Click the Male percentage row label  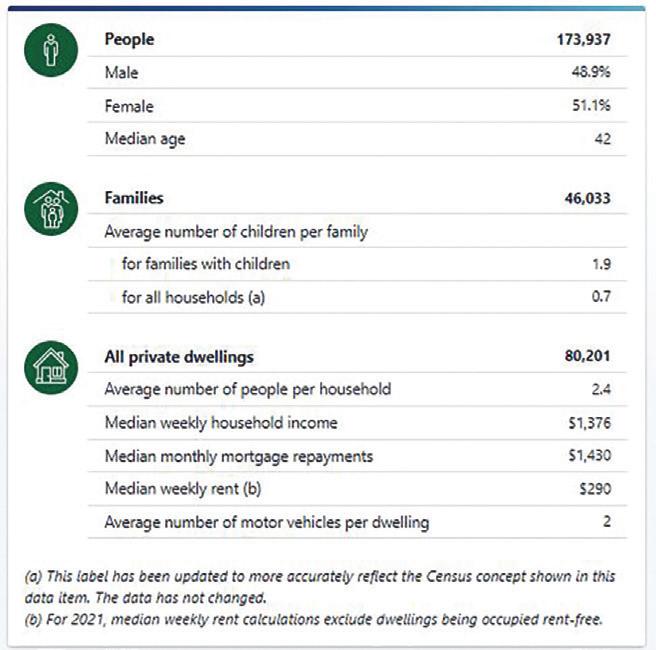122,73
